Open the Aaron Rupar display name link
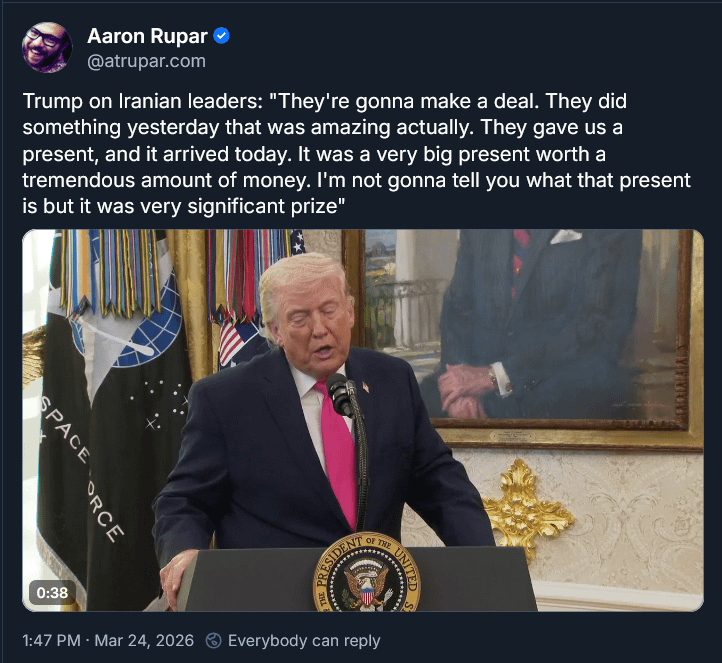Viewport: 722px width, 663px height. (147, 36)
